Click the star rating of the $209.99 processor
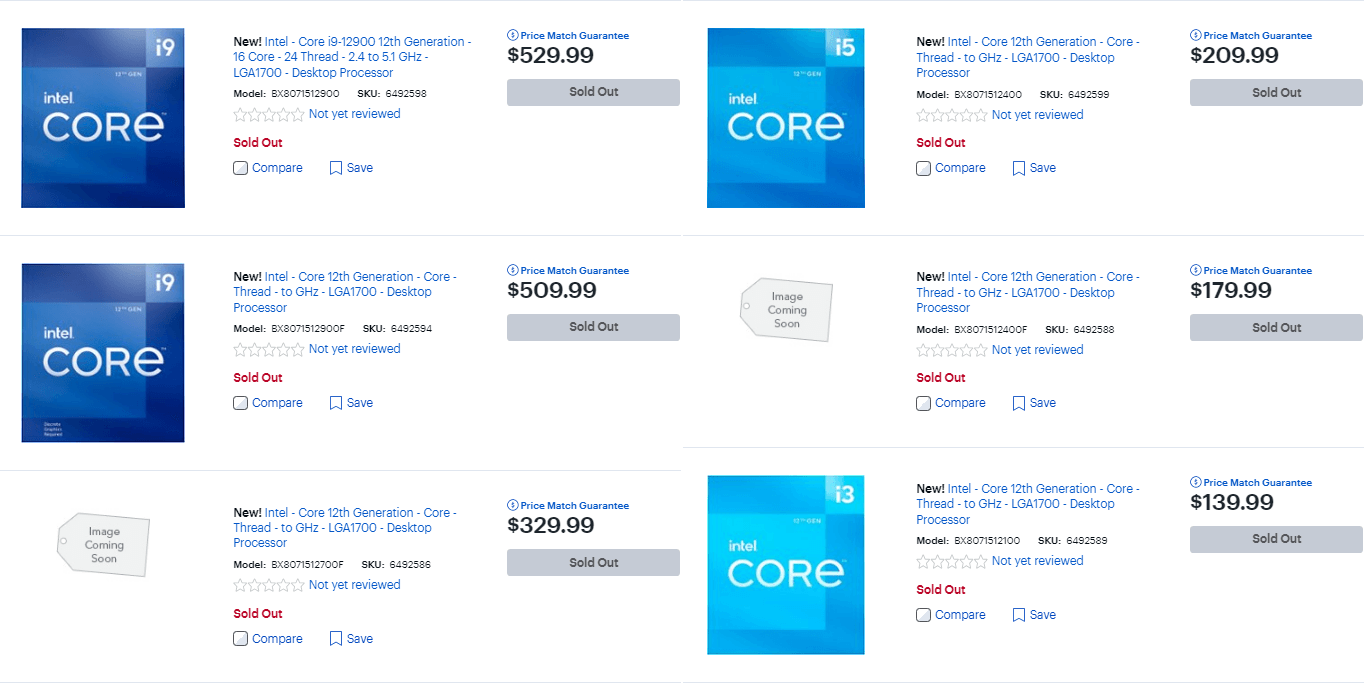Screen dimensions: 1364x683 [952, 115]
